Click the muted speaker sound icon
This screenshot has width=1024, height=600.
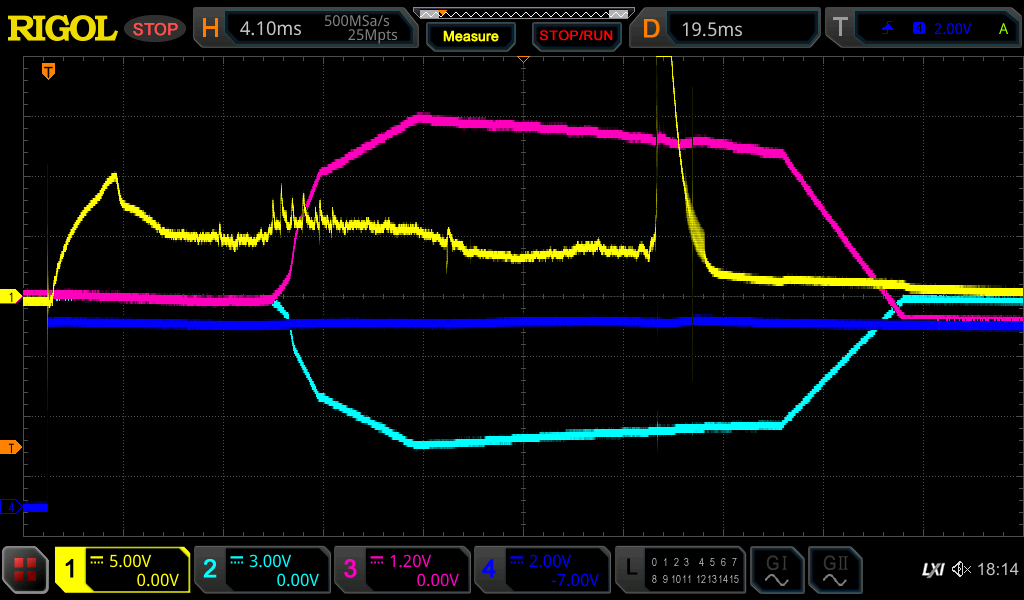961,570
